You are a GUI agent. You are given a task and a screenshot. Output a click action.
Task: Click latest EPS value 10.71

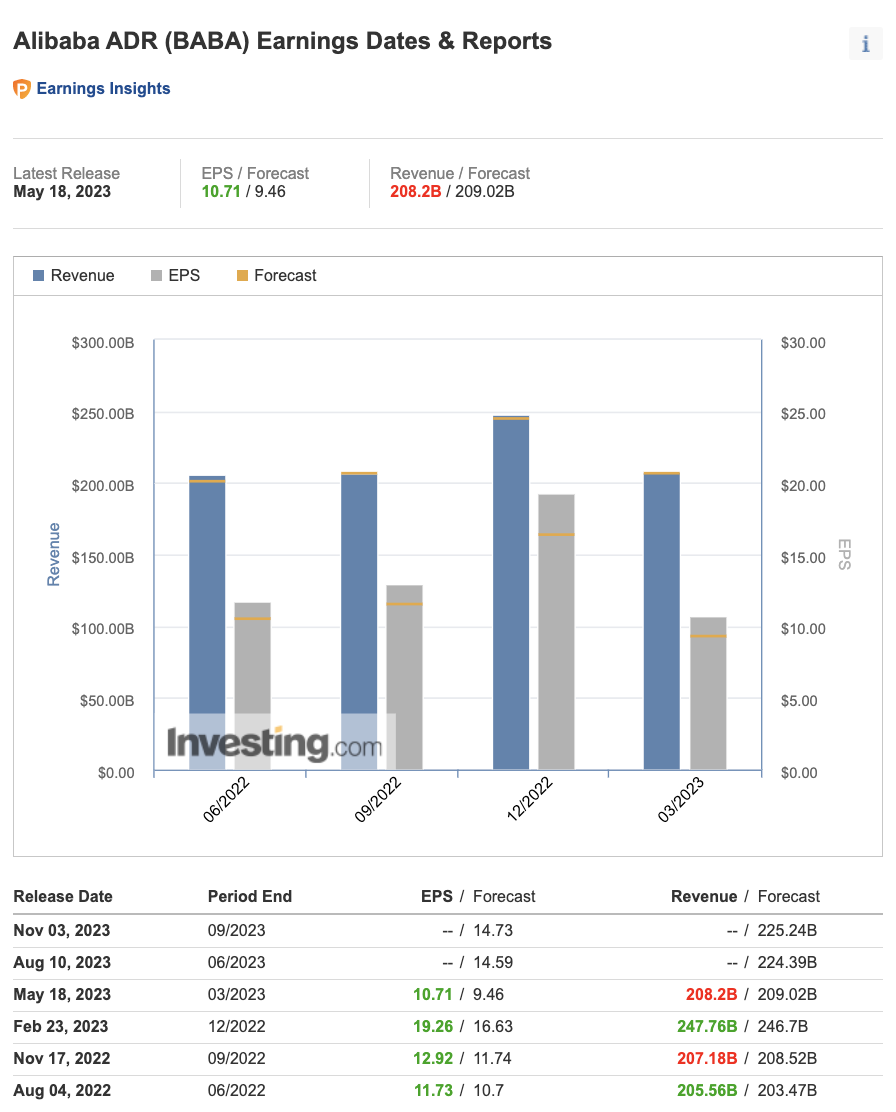click(221, 191)
